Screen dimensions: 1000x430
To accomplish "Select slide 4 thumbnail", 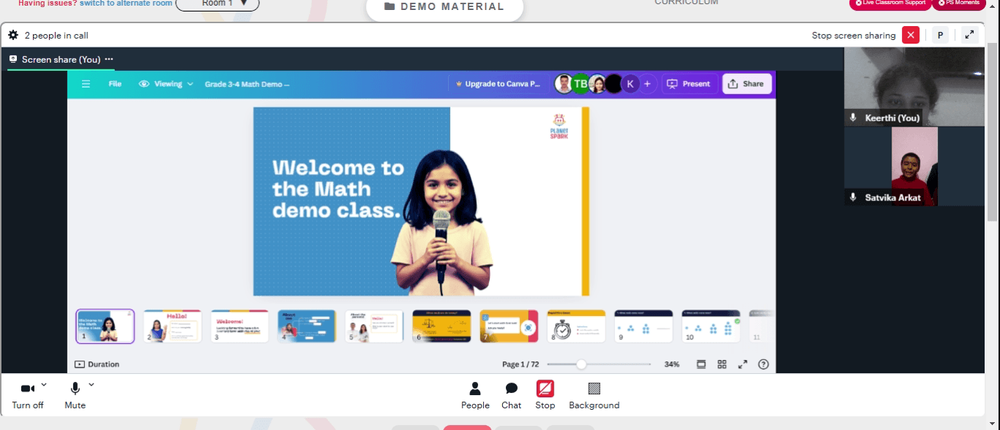I will click(x=307, y=326).
